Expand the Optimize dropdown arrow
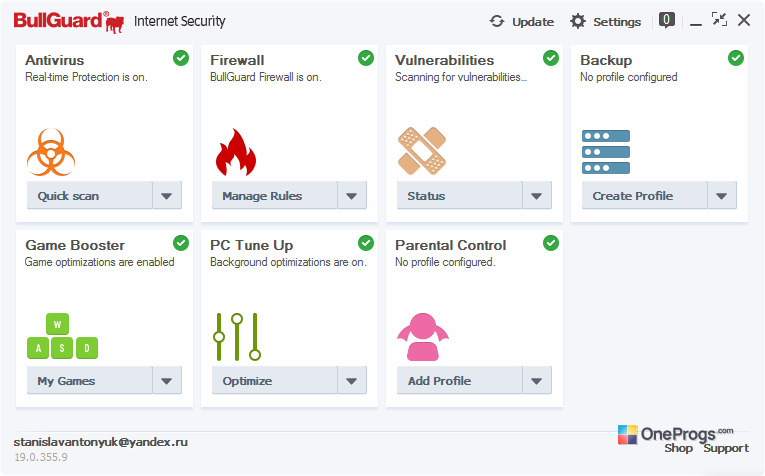 point(352,380)
